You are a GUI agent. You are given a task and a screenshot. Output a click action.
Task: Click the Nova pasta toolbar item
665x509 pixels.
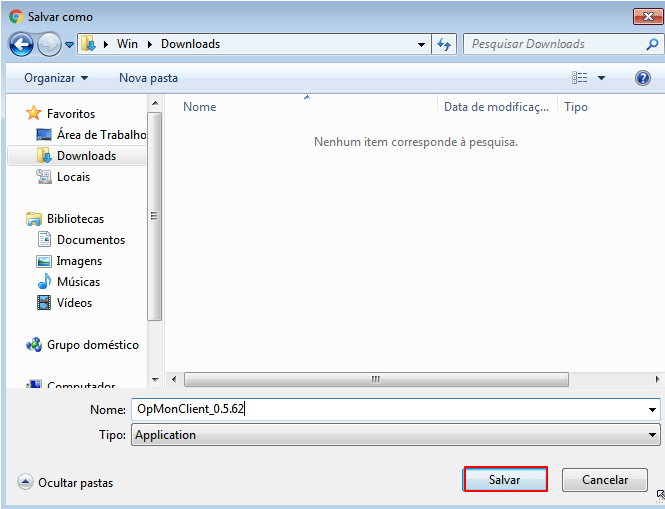[148, 78]
